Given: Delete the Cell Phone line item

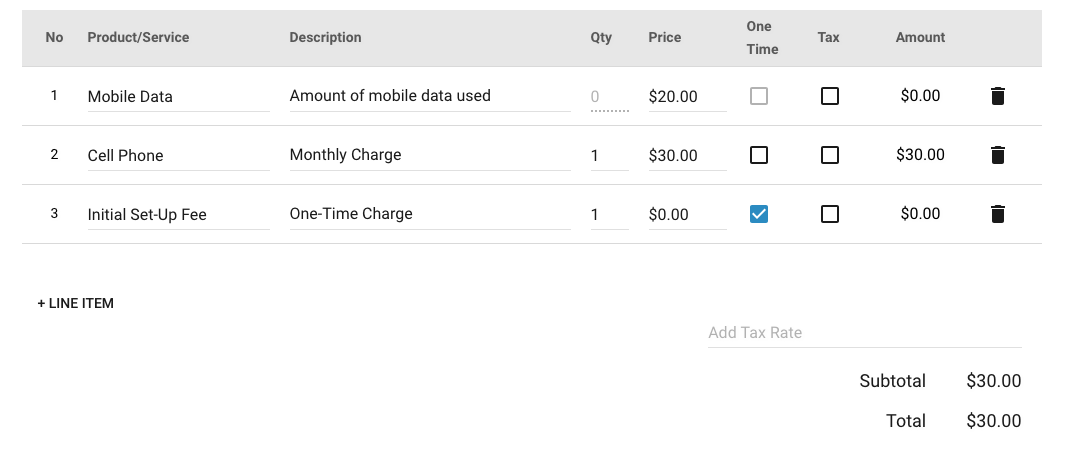Looking at the screenshot, I should coord(997,155).
